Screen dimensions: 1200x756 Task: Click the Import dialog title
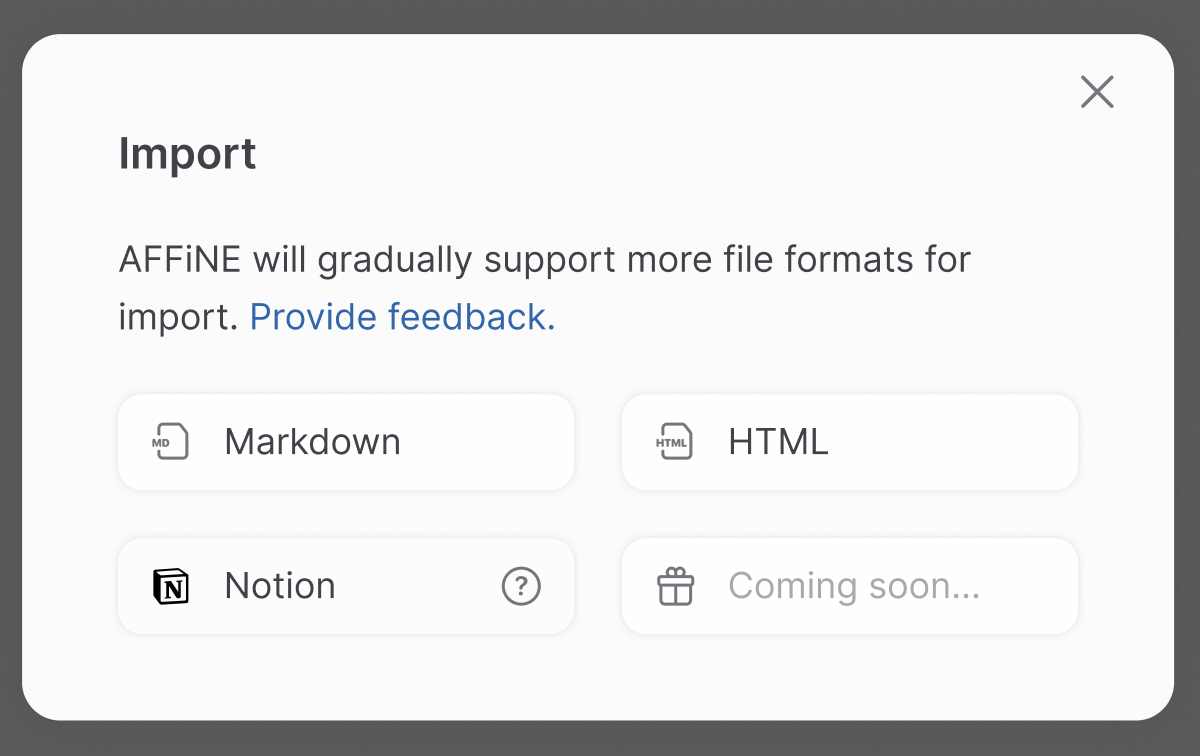[x=188, y=153]
